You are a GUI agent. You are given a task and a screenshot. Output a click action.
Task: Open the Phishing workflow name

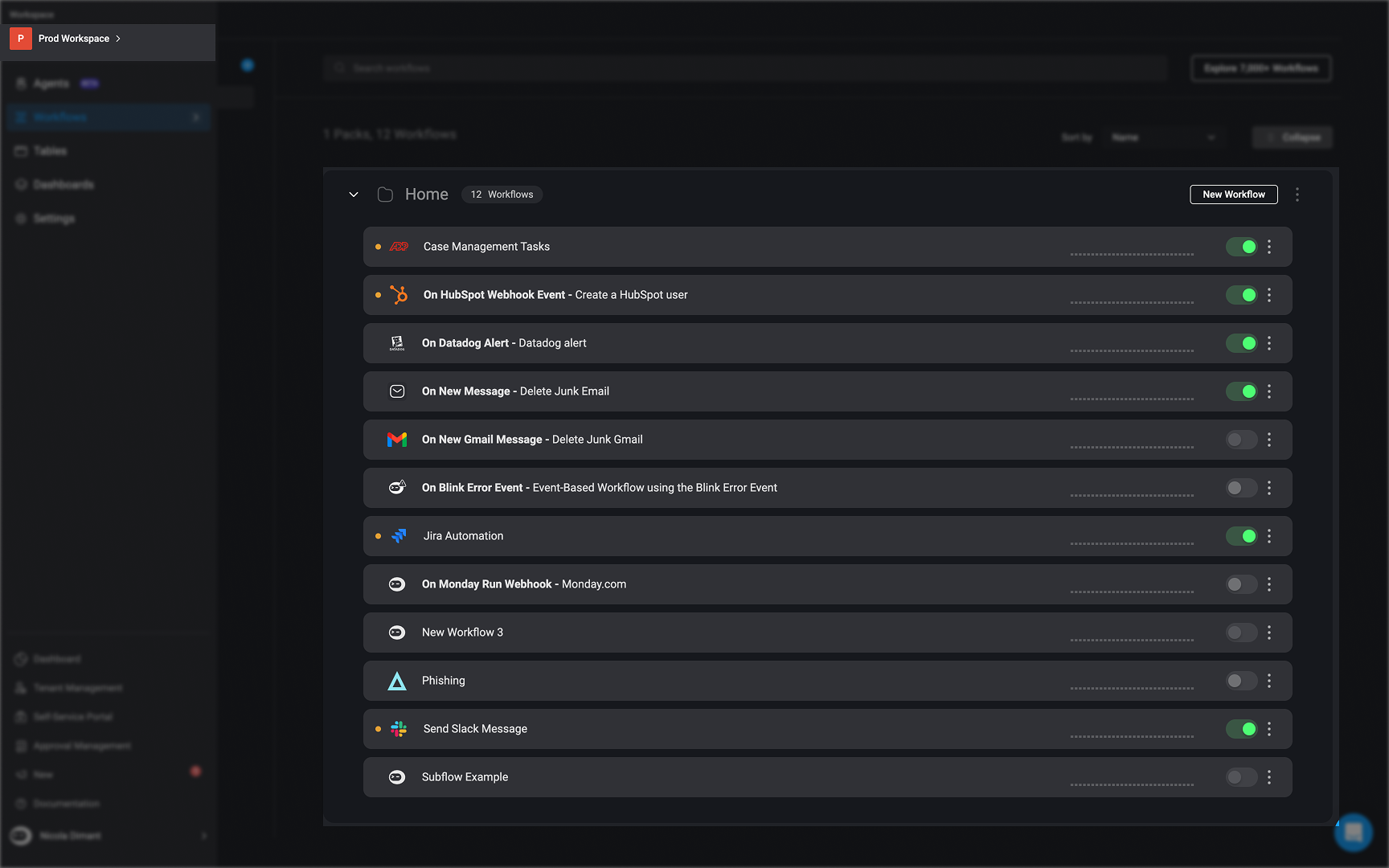click(443, 681)
